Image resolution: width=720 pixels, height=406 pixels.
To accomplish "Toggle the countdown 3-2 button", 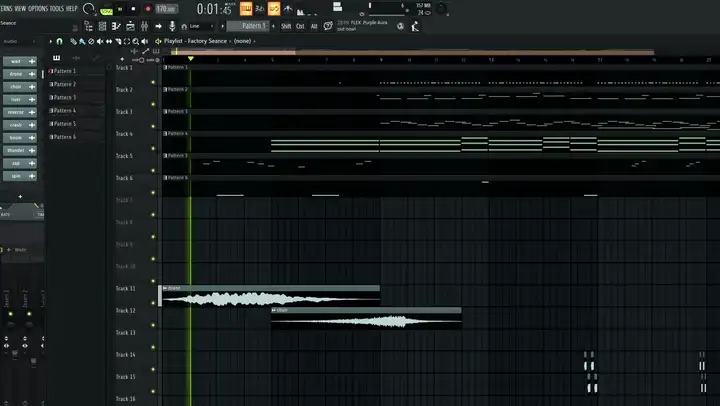I will click(259, 8).
